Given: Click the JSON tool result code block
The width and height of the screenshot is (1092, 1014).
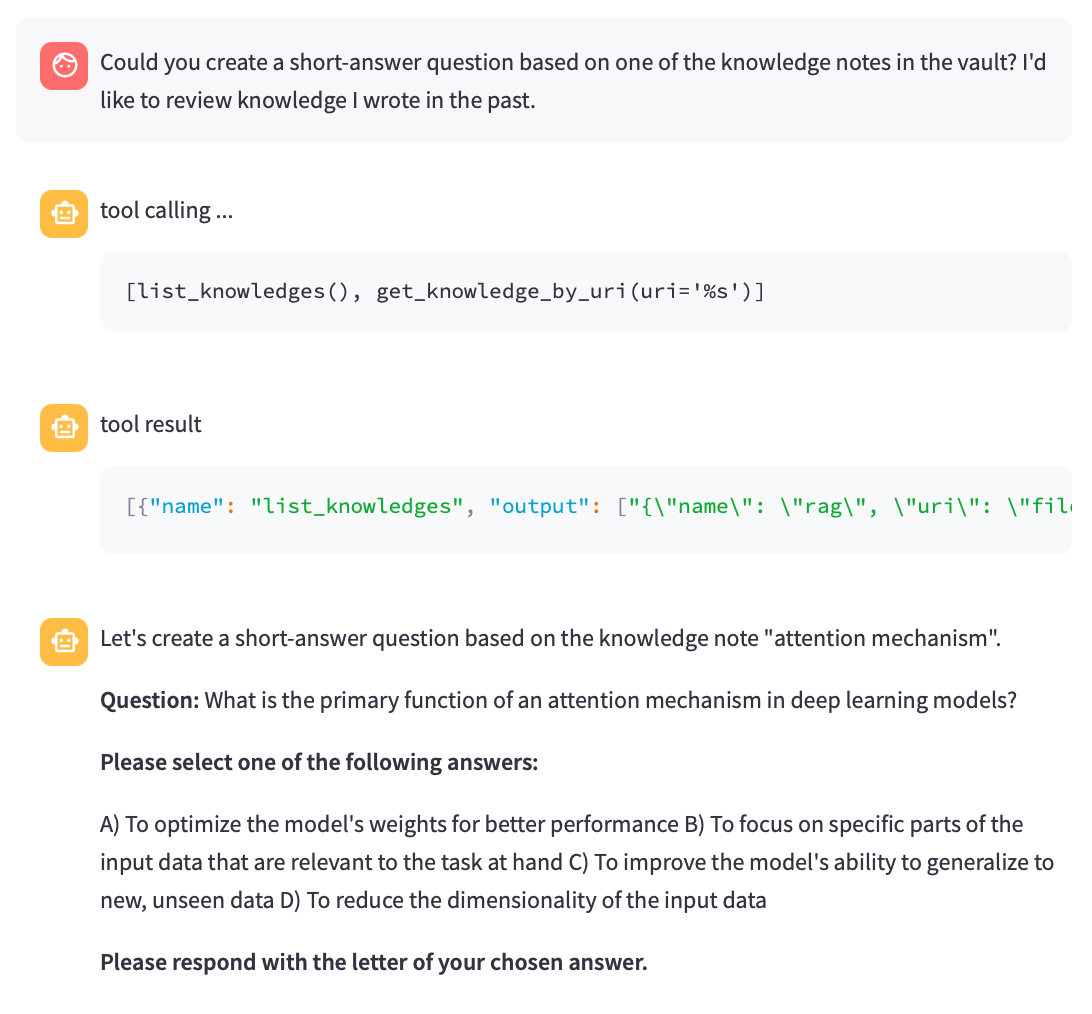Looking at the screenshot, I should click(x=586, y=510).
